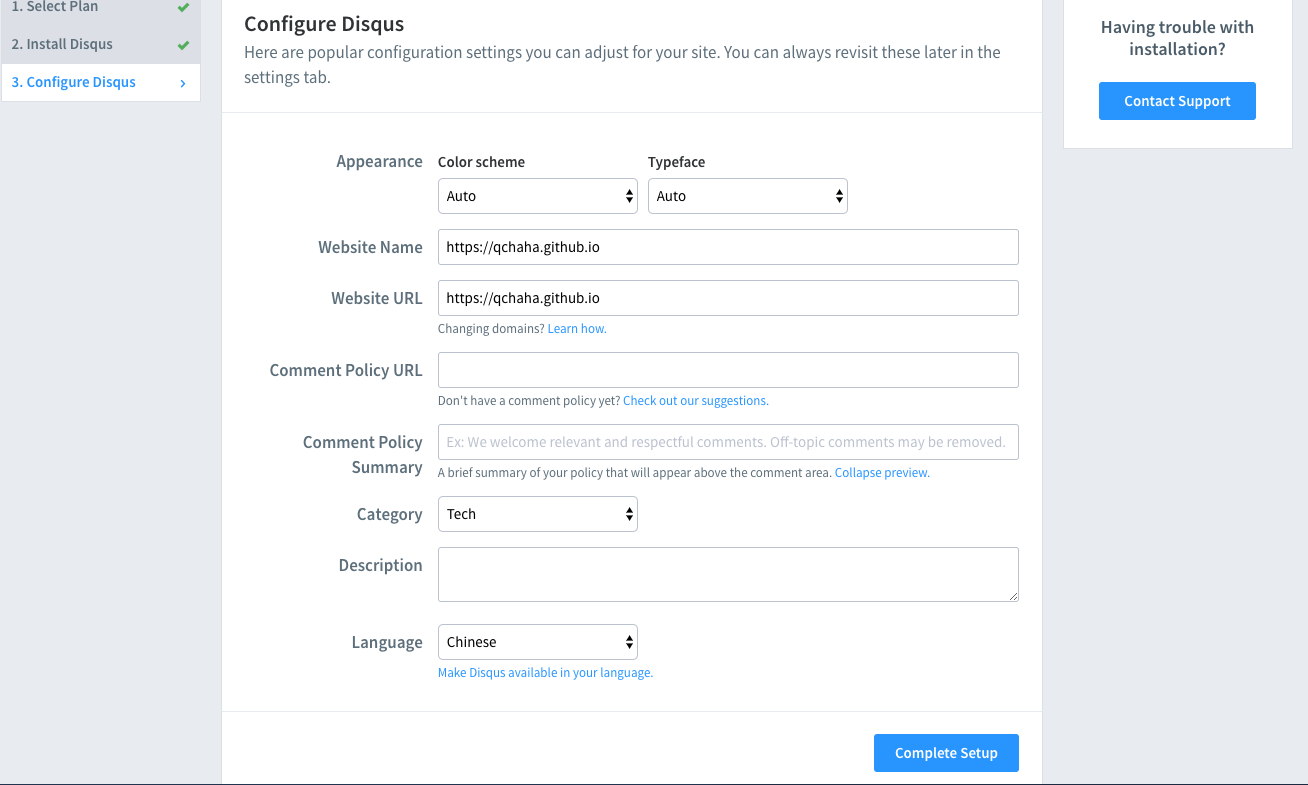
Task: Click the Configure Disqus heading text
Action: pyautogui.click(x=325, y=24)
